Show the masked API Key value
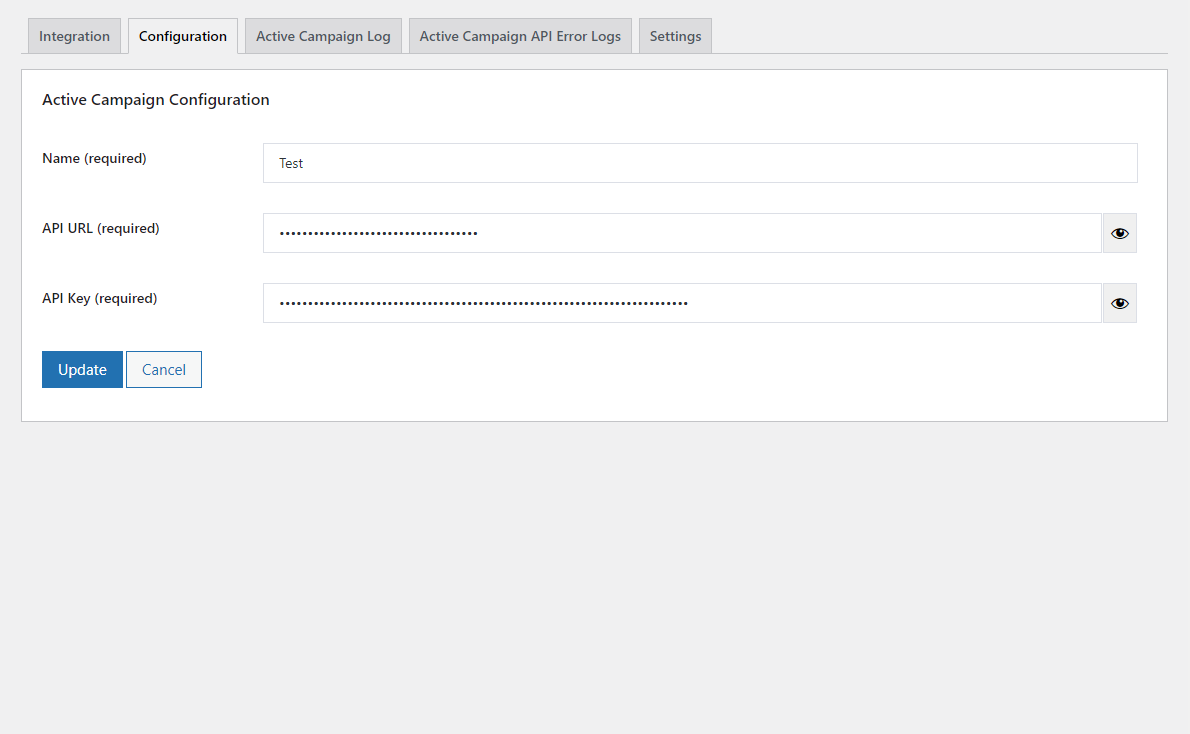Screen dimensions: 1190x734 pos(1119,303)
